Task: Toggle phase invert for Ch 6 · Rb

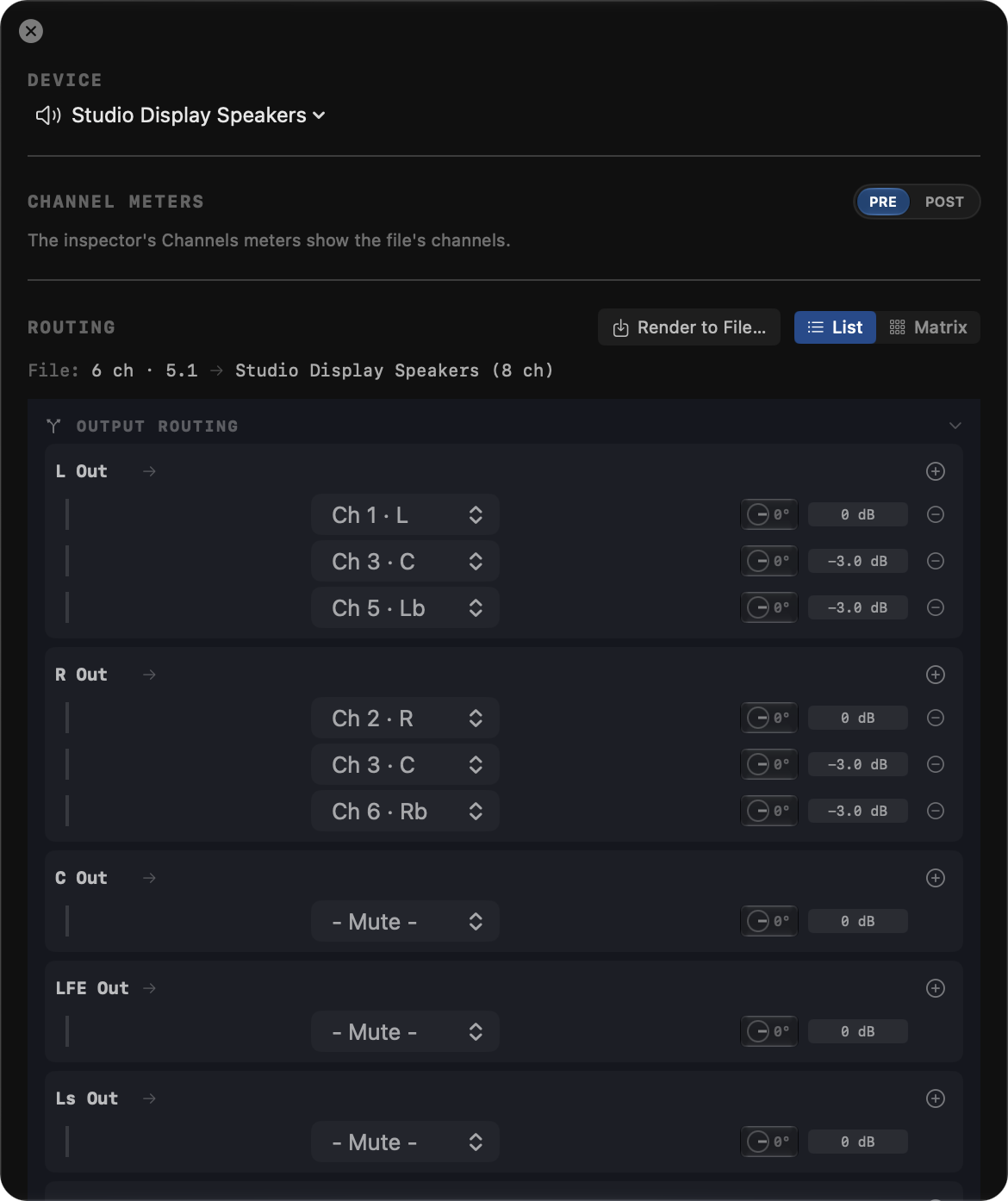Action: (x=769, y=811)
